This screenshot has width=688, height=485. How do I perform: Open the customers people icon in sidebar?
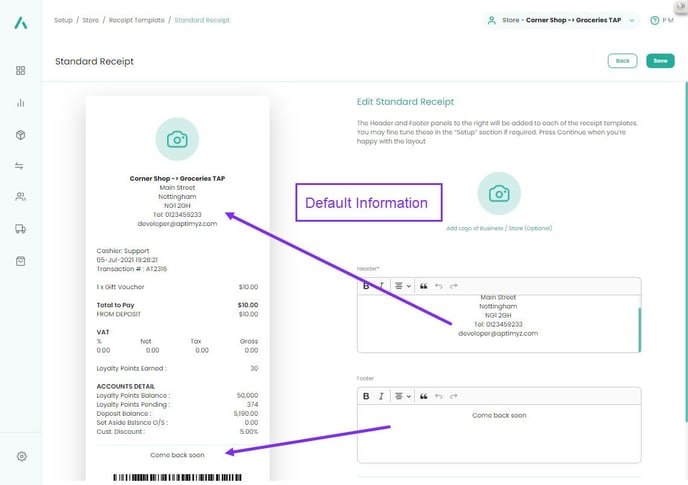(x=21, y=197)
